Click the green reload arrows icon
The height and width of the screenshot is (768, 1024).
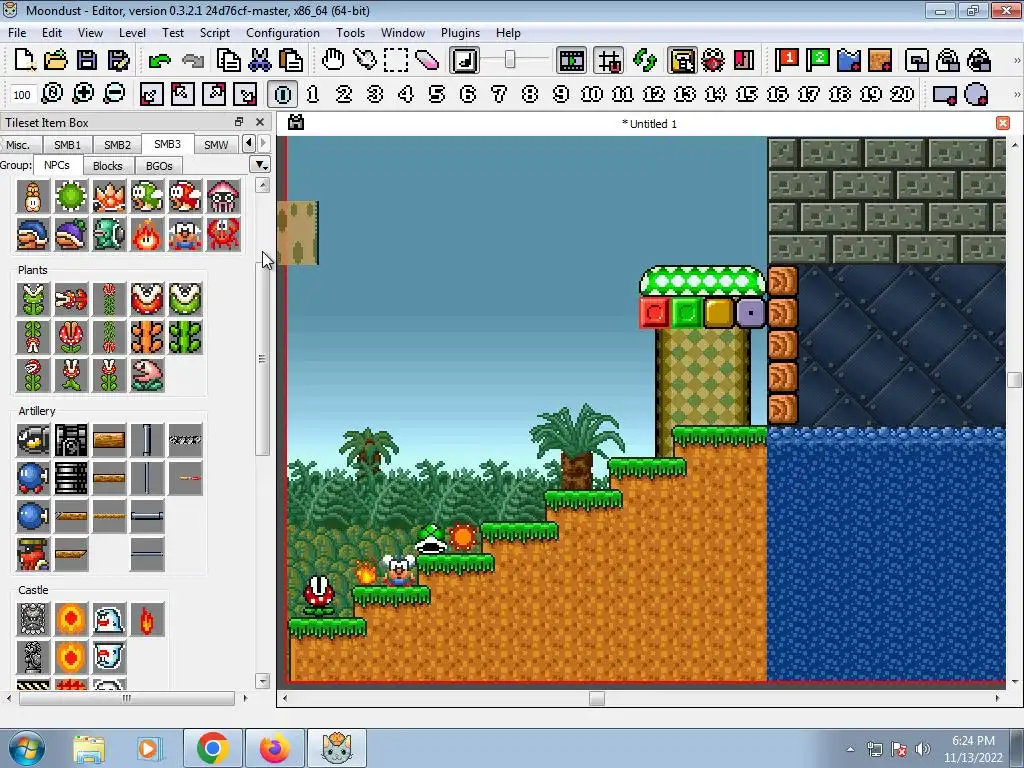(645, 61)
